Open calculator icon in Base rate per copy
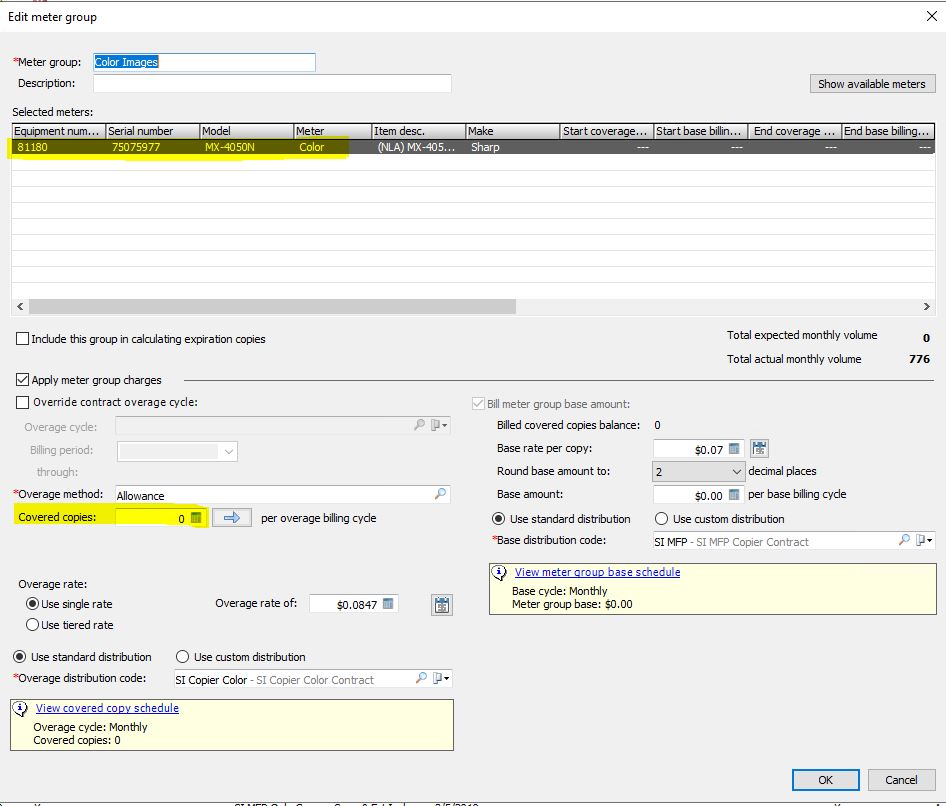This screenshot has height=806, width=946. pos(734,448)
